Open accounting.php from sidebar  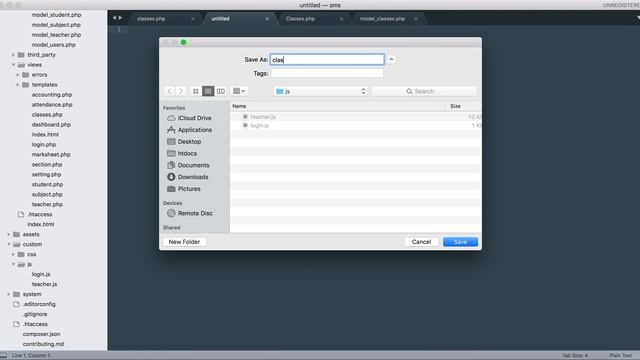52,95
